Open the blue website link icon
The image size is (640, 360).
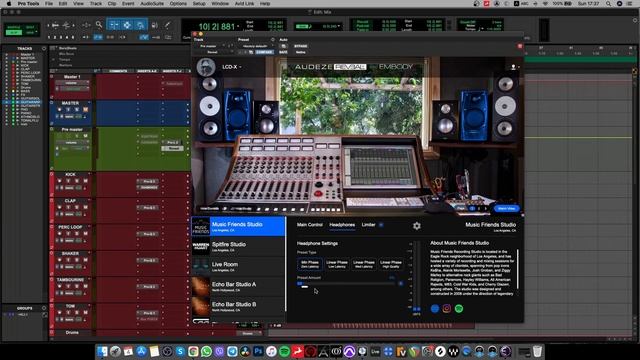pos(435,309)
